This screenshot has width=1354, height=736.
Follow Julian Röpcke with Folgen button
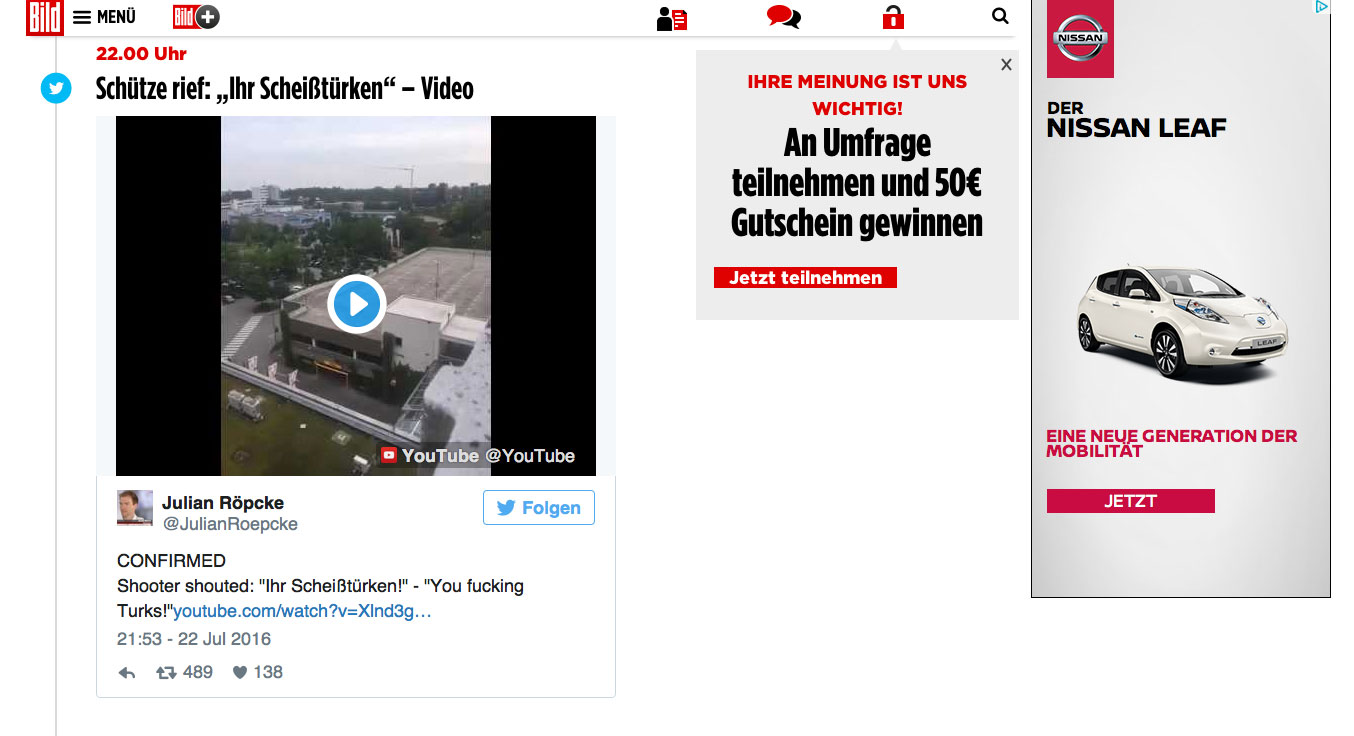[x=538, y=508]
